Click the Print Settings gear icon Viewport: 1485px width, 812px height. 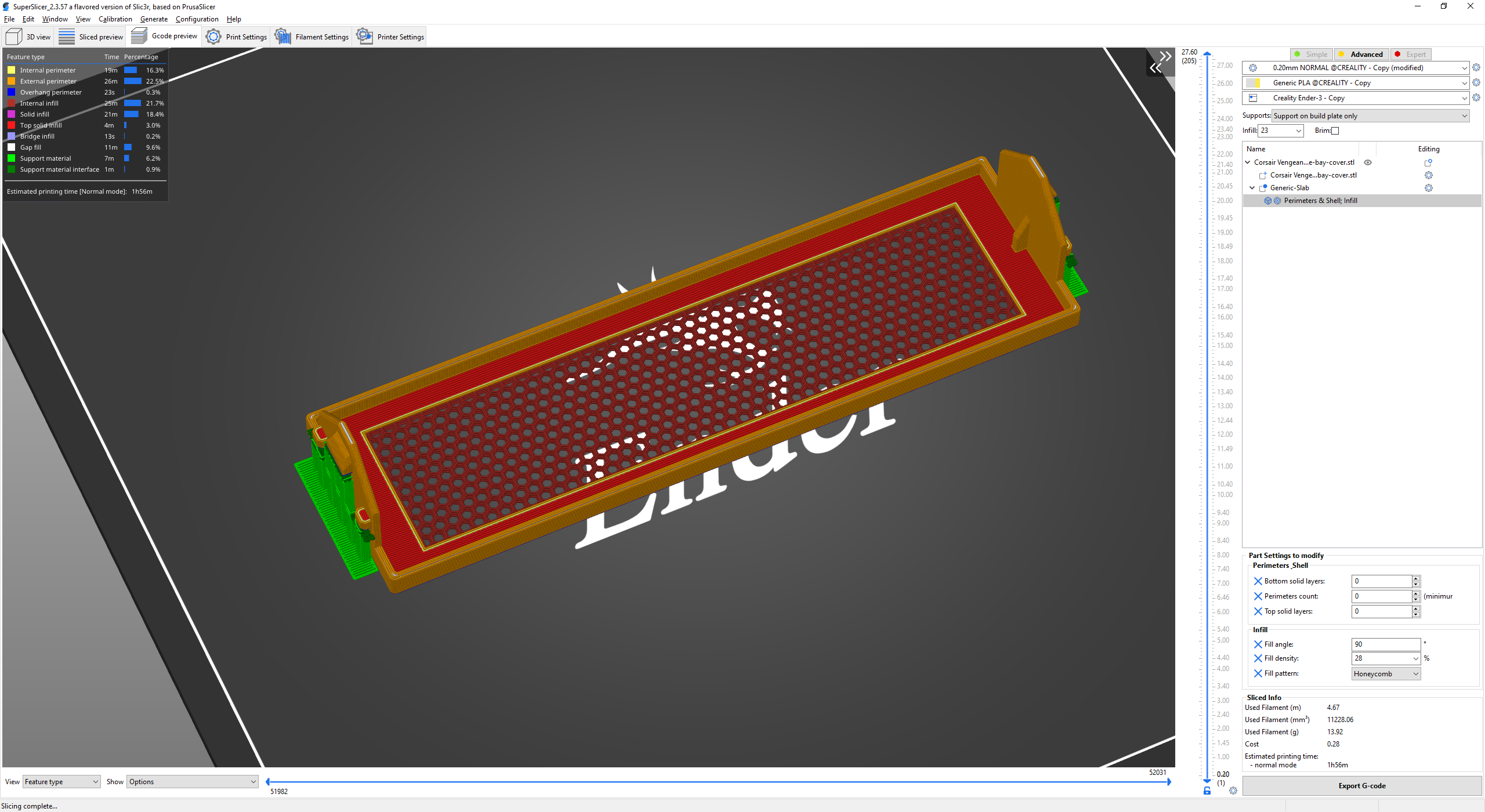pyautogui.click(x=213, y=37)
